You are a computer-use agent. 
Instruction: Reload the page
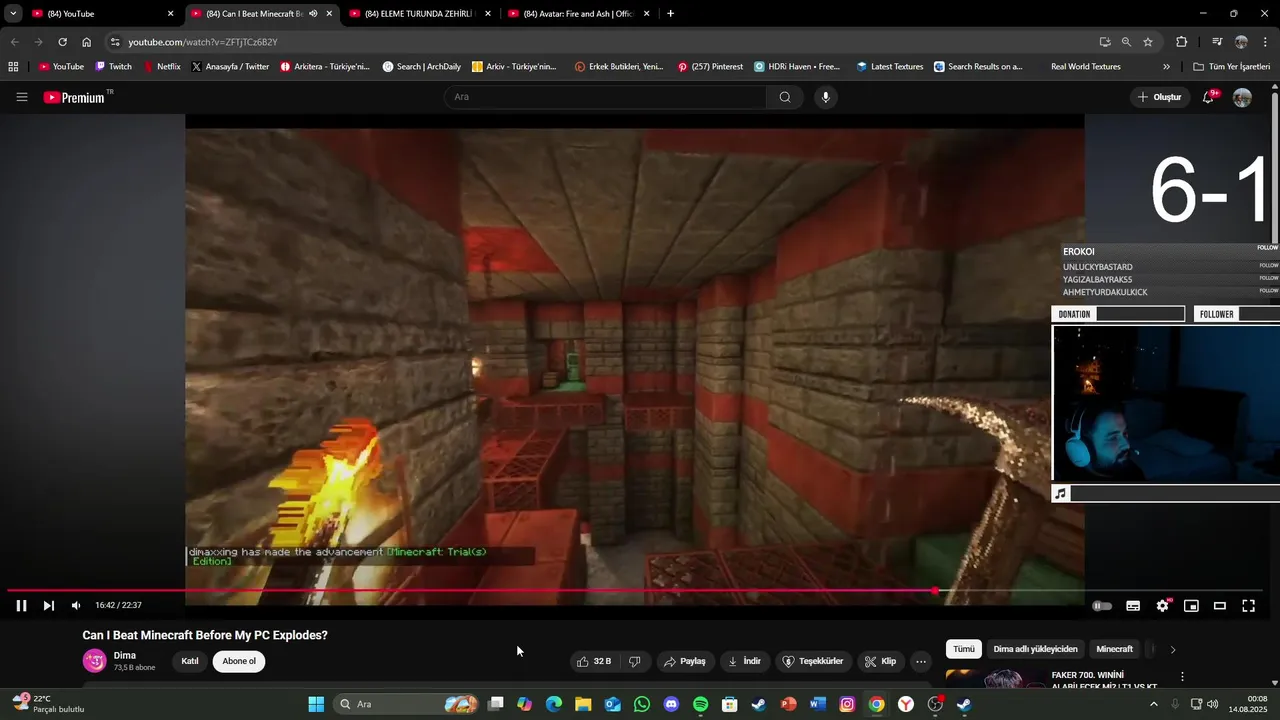[62, 42]
